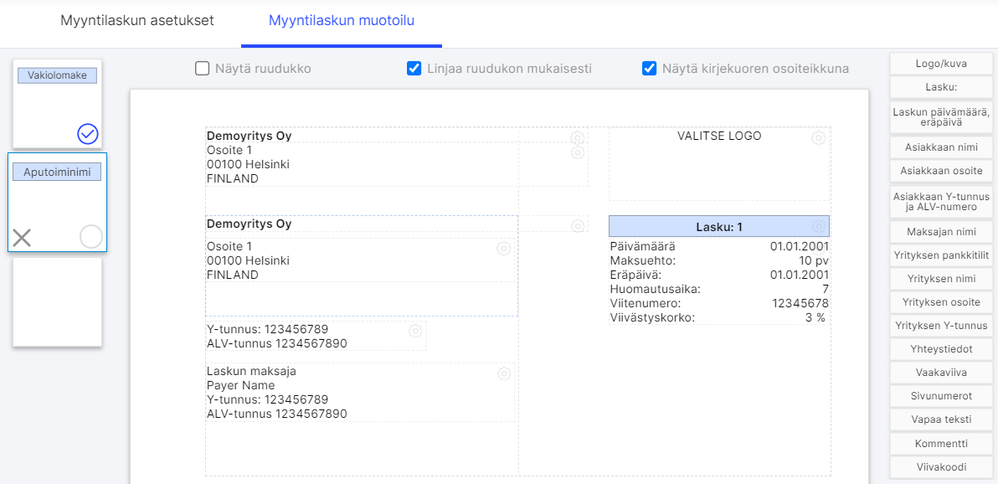Select the Myyntilaskun muotoilu tab
Screen dimensions: 998x484
(342, 20)
